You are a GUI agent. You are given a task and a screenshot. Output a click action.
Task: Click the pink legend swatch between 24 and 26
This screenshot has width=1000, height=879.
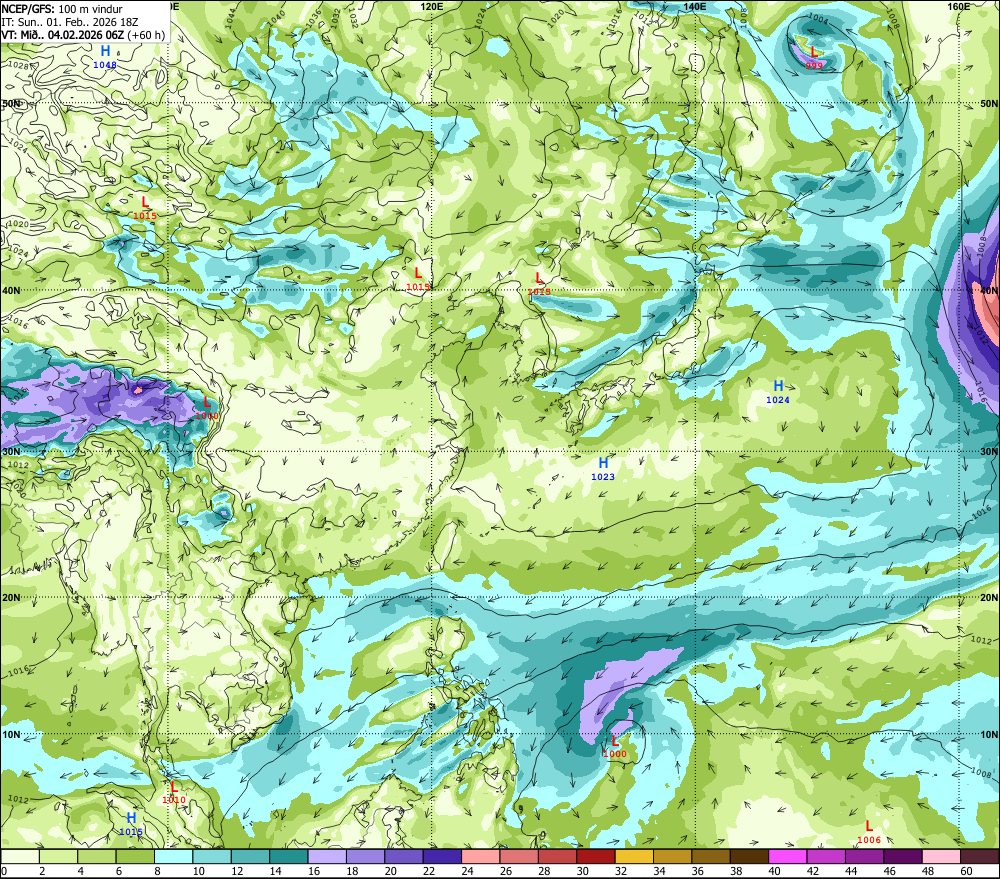[x=481, y=856]
